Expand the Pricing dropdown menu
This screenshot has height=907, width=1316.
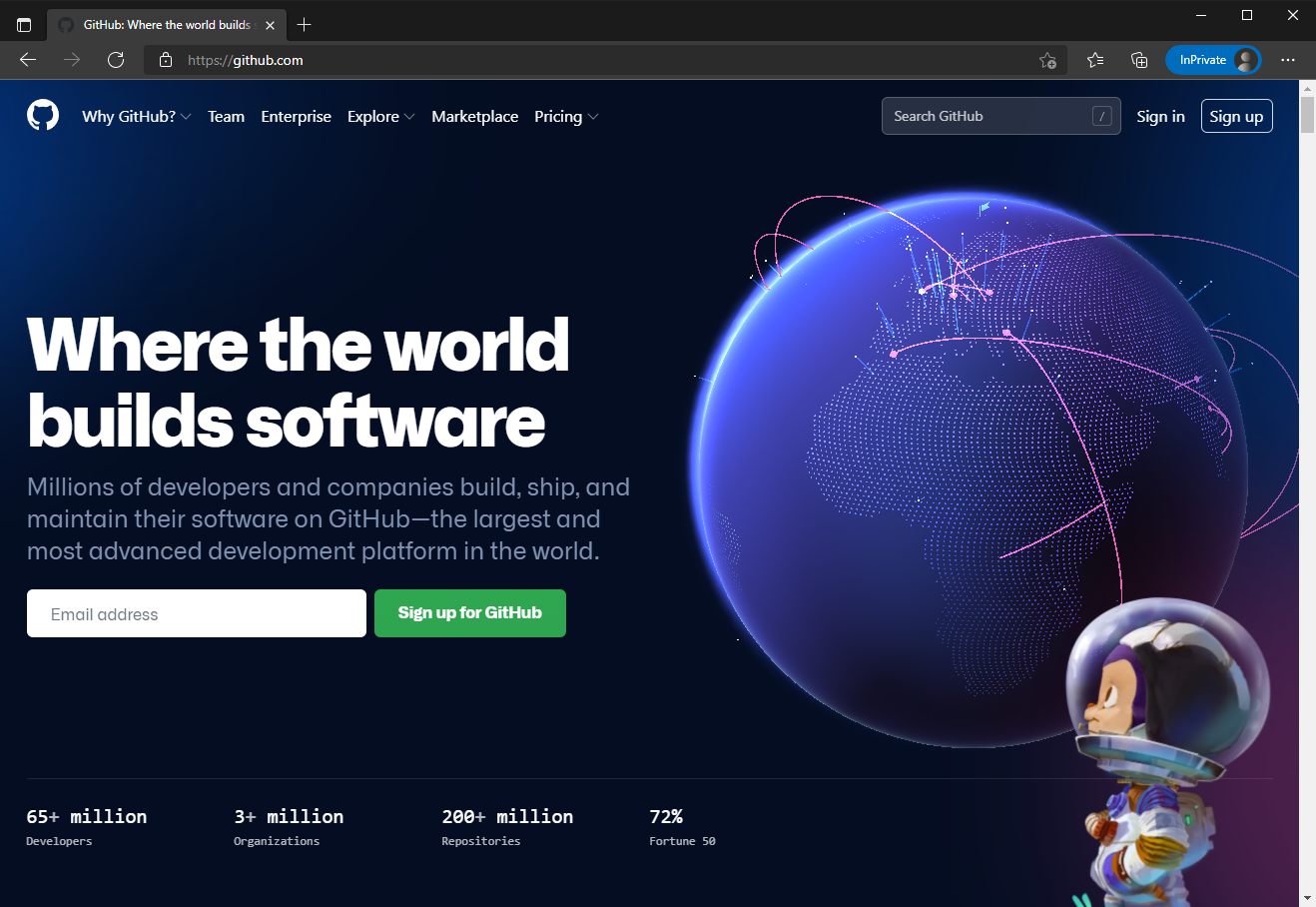pos(566,117)
